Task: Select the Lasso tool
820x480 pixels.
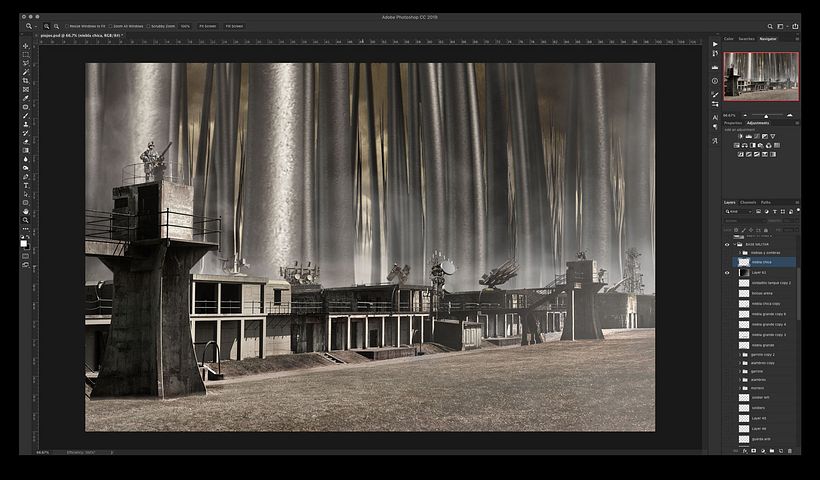Action: point(26,63)
